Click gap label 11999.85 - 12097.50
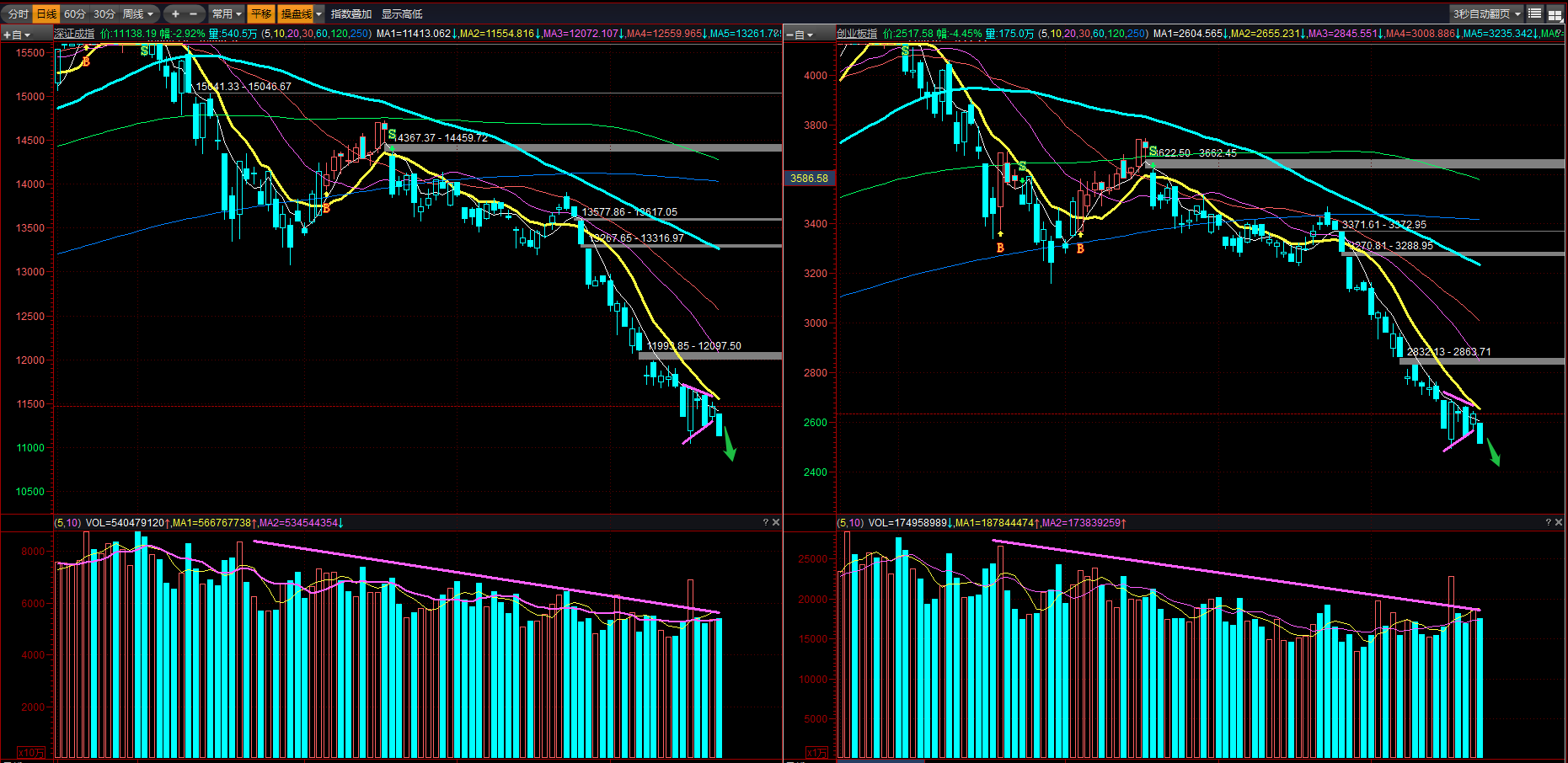The image size is (1568, 763). click(694, 346)
